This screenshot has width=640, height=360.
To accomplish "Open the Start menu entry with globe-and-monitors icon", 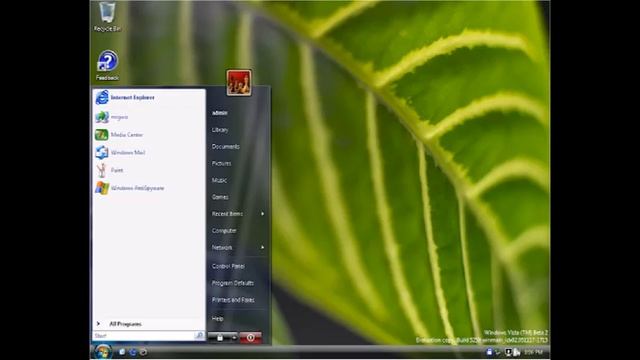I will click(x=149, y=117).
